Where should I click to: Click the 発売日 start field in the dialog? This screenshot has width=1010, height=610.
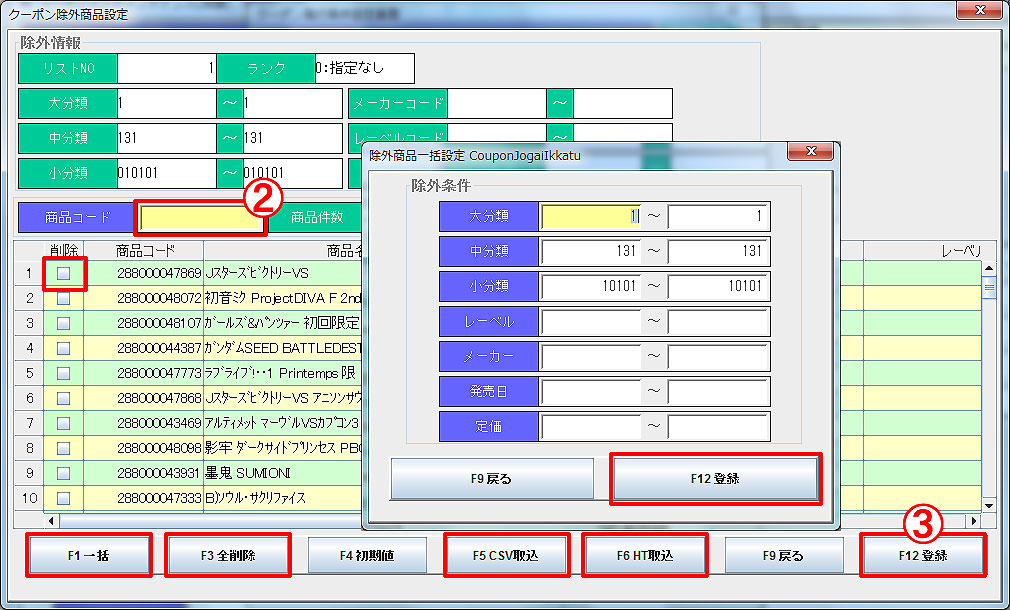pos(590,391)
